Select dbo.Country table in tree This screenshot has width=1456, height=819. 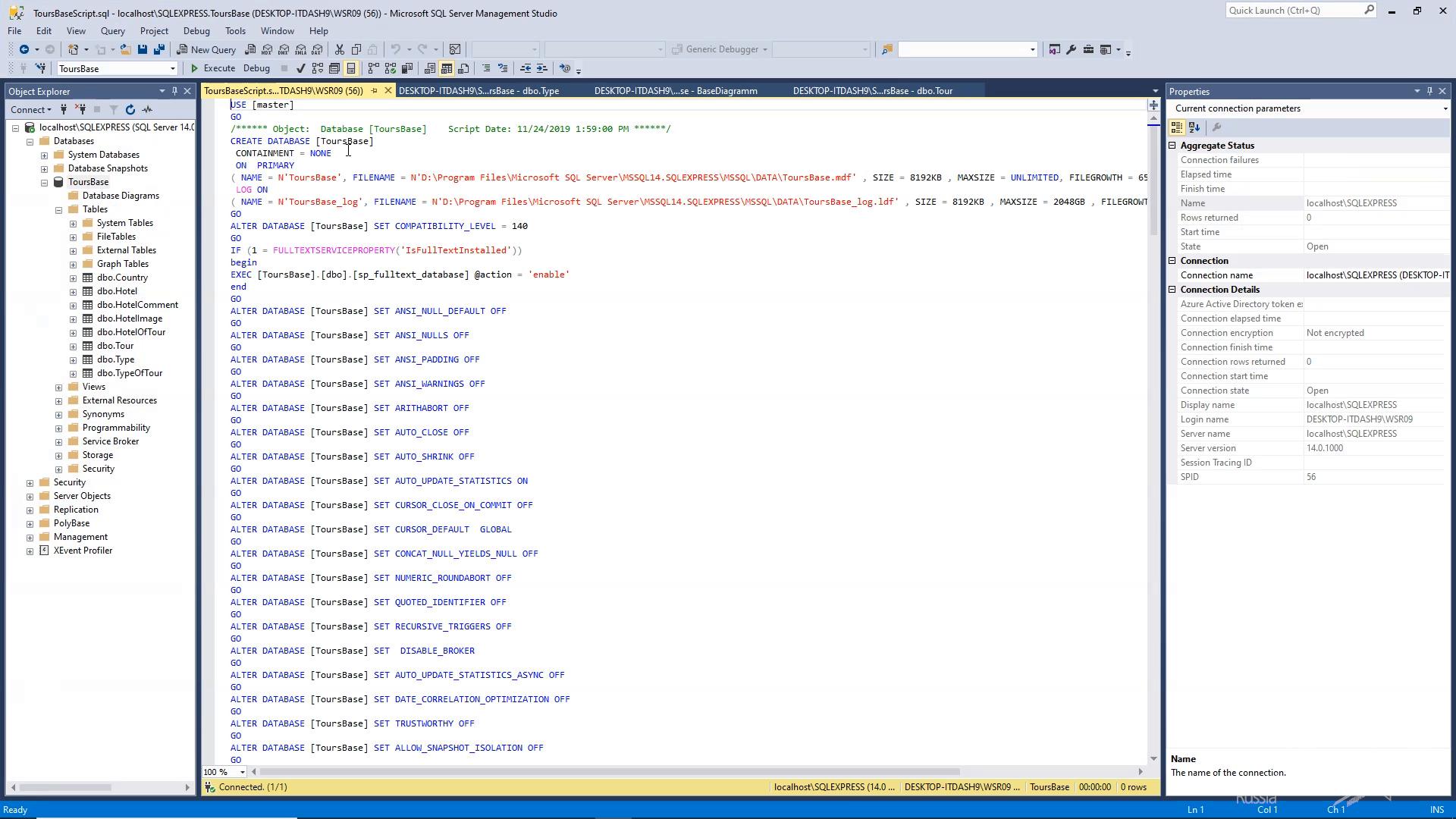(x=122, y=278)
